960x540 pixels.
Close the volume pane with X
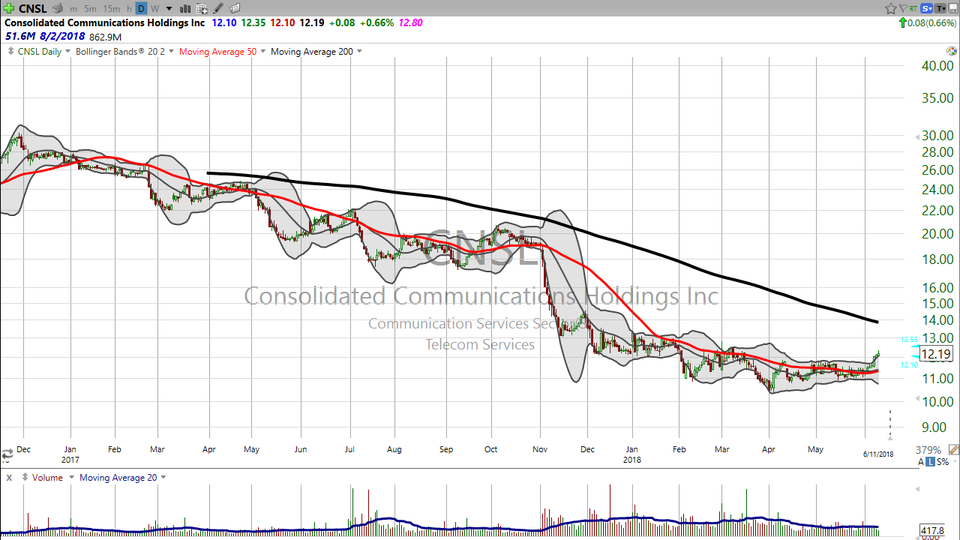(9, 477)
